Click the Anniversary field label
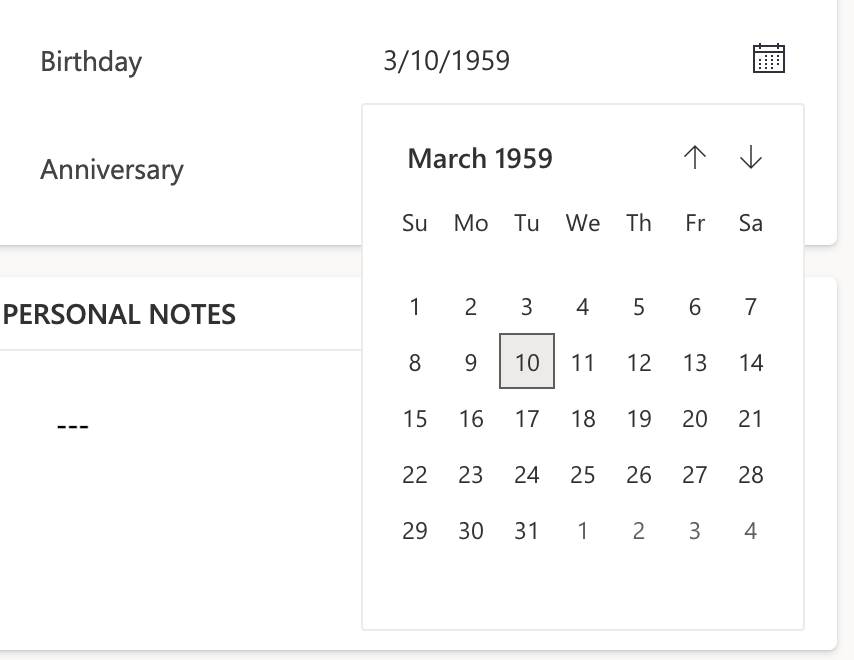Viewport: 854px width, 660px height. [112, 169]
